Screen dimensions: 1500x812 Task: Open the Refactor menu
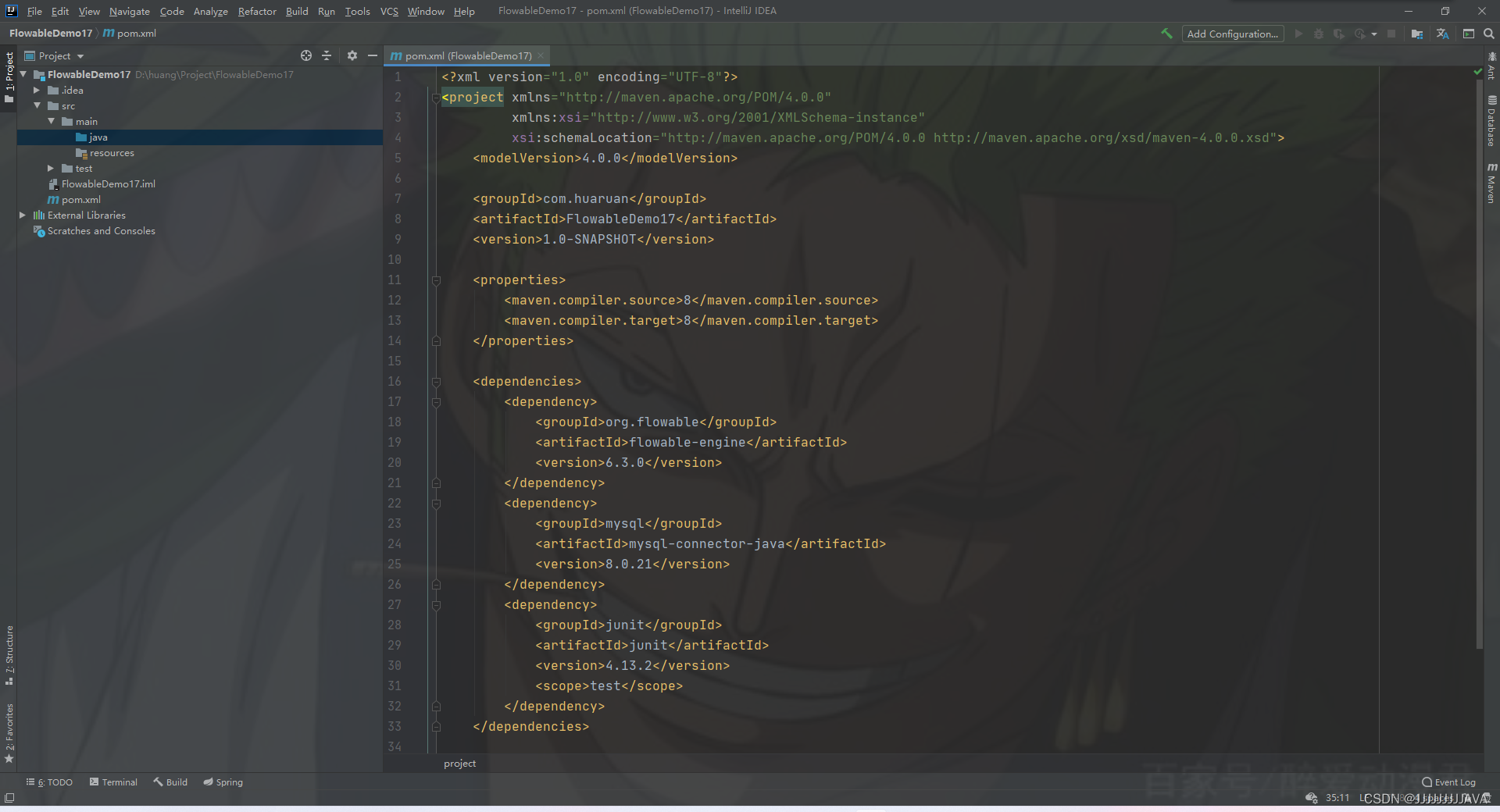(257, 11)
